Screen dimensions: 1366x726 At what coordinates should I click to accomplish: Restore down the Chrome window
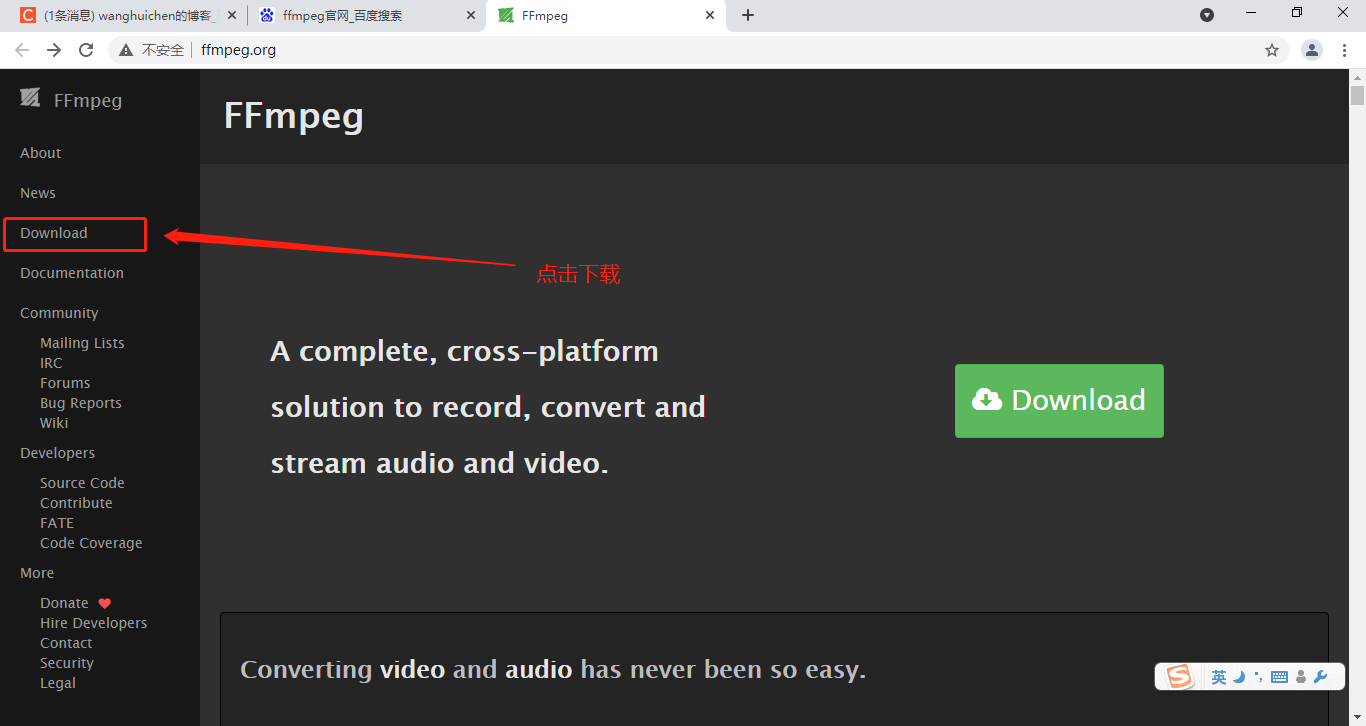1297,13
